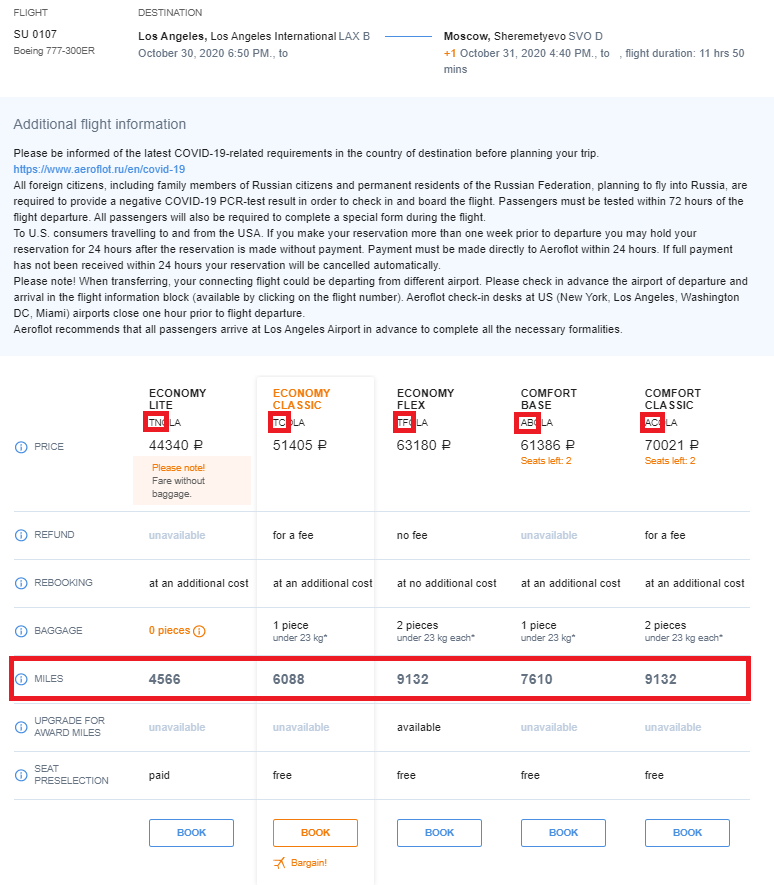774x885 pixels.
Task: Select the COMFORT BASE fare heading
Action: 549,399
